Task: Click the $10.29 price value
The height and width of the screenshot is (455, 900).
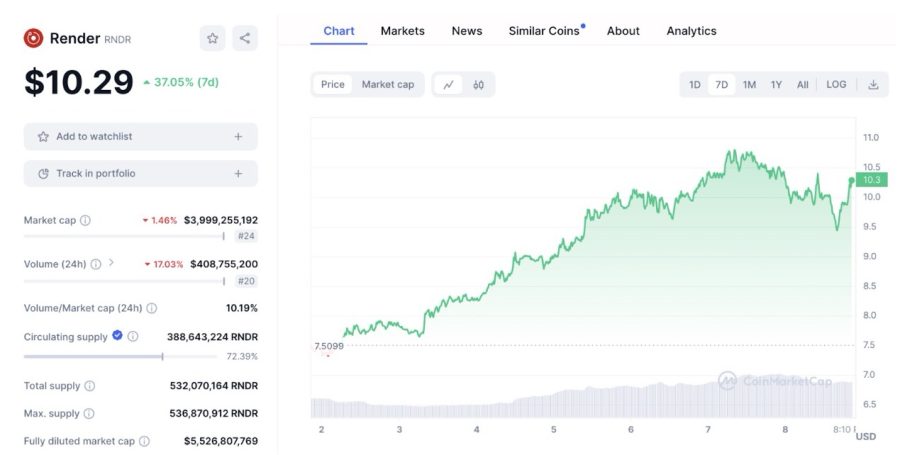Action: [79, 82]
